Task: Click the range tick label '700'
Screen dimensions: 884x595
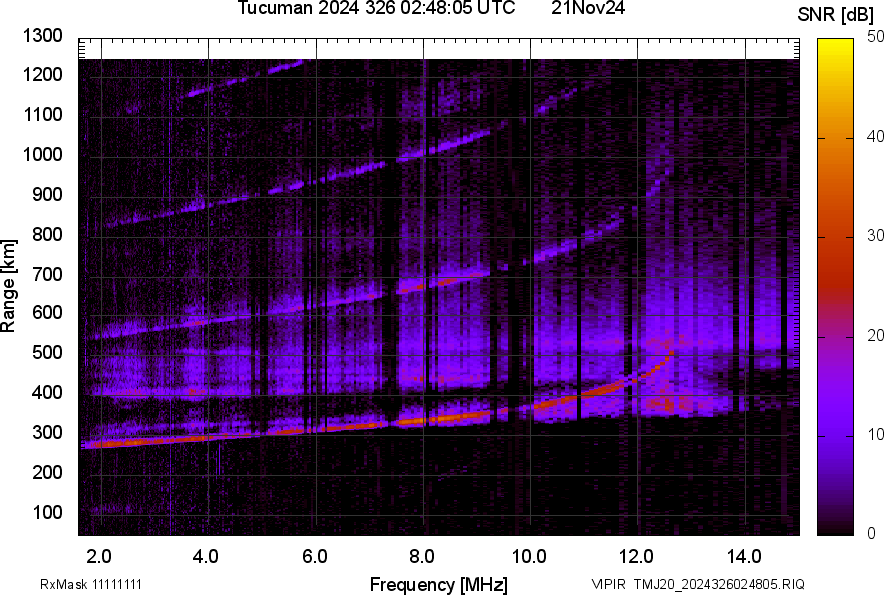Action: (x=47, y=274)
